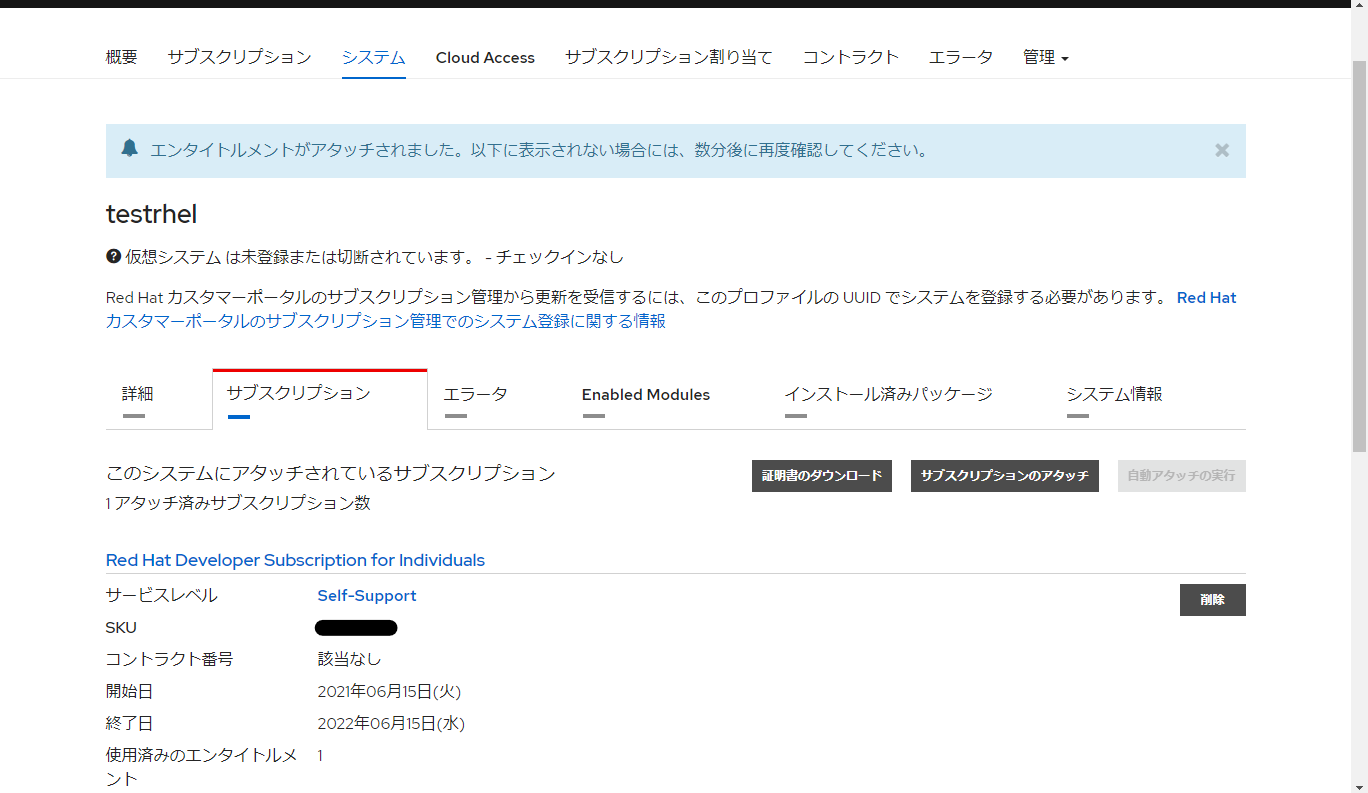Viewport: 1368px width, 793px height.
Task: Click the Self-Support service level link
Action: (x=366, y=595)
